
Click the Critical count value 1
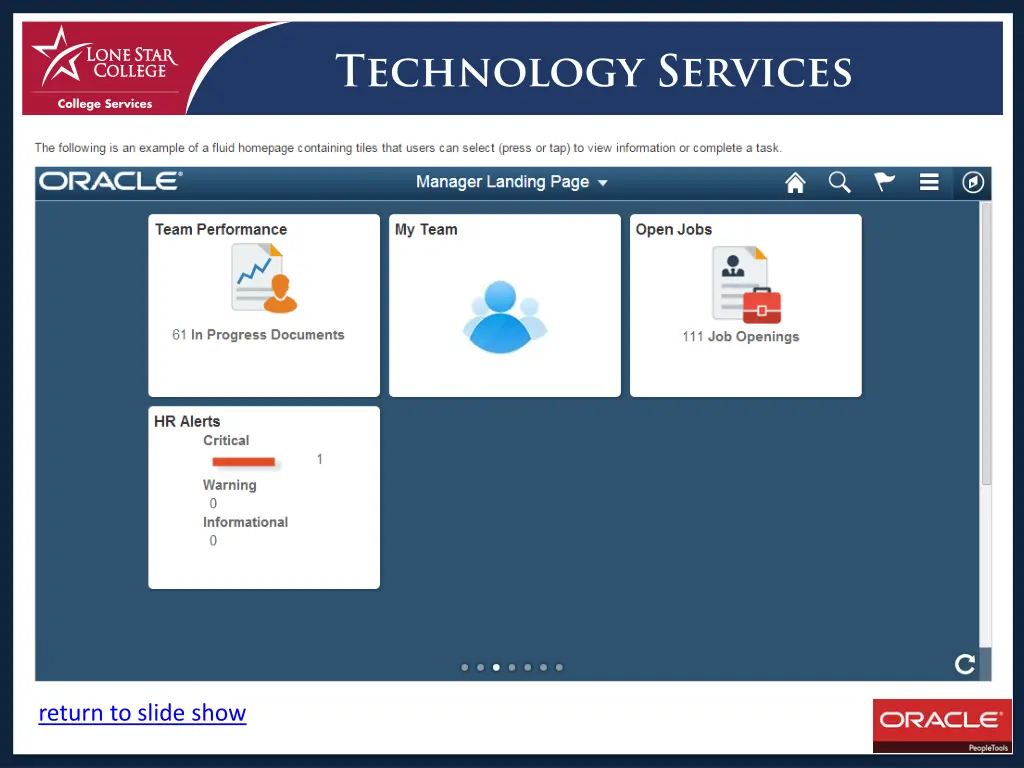(x=319, y=459)
